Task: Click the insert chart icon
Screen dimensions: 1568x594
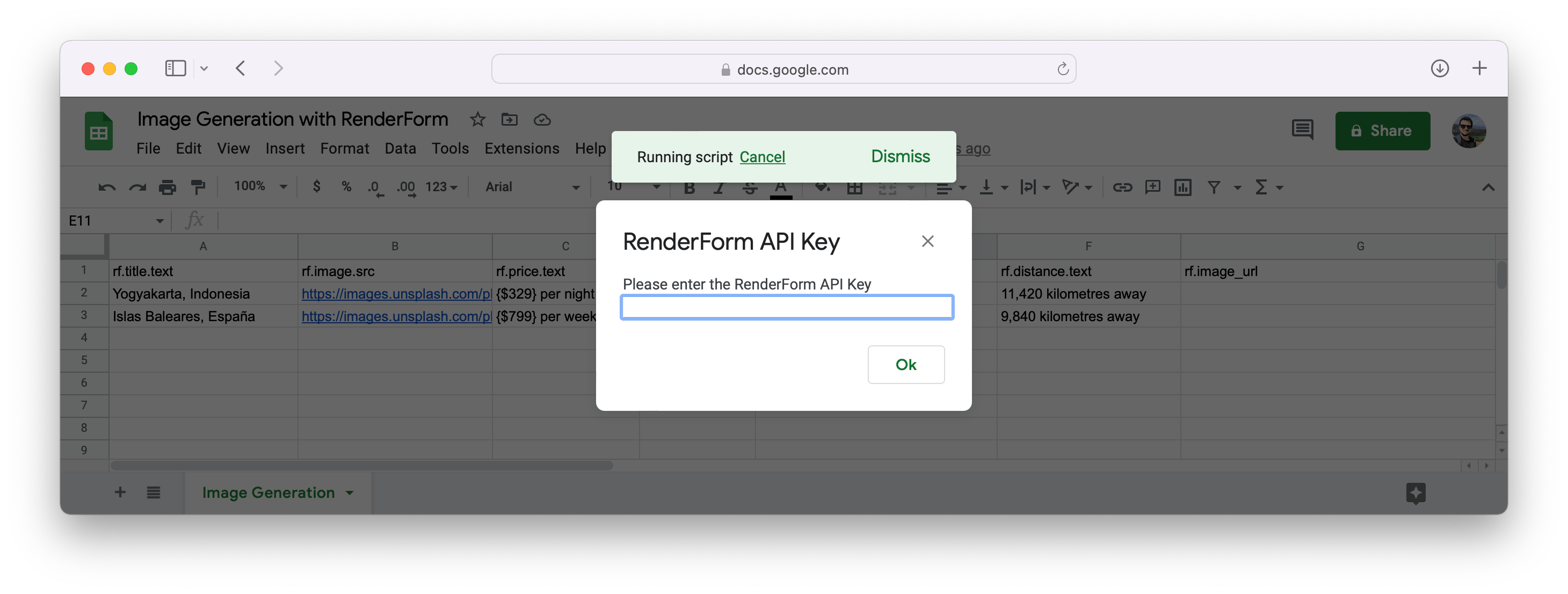Action: pos(1182,187)
